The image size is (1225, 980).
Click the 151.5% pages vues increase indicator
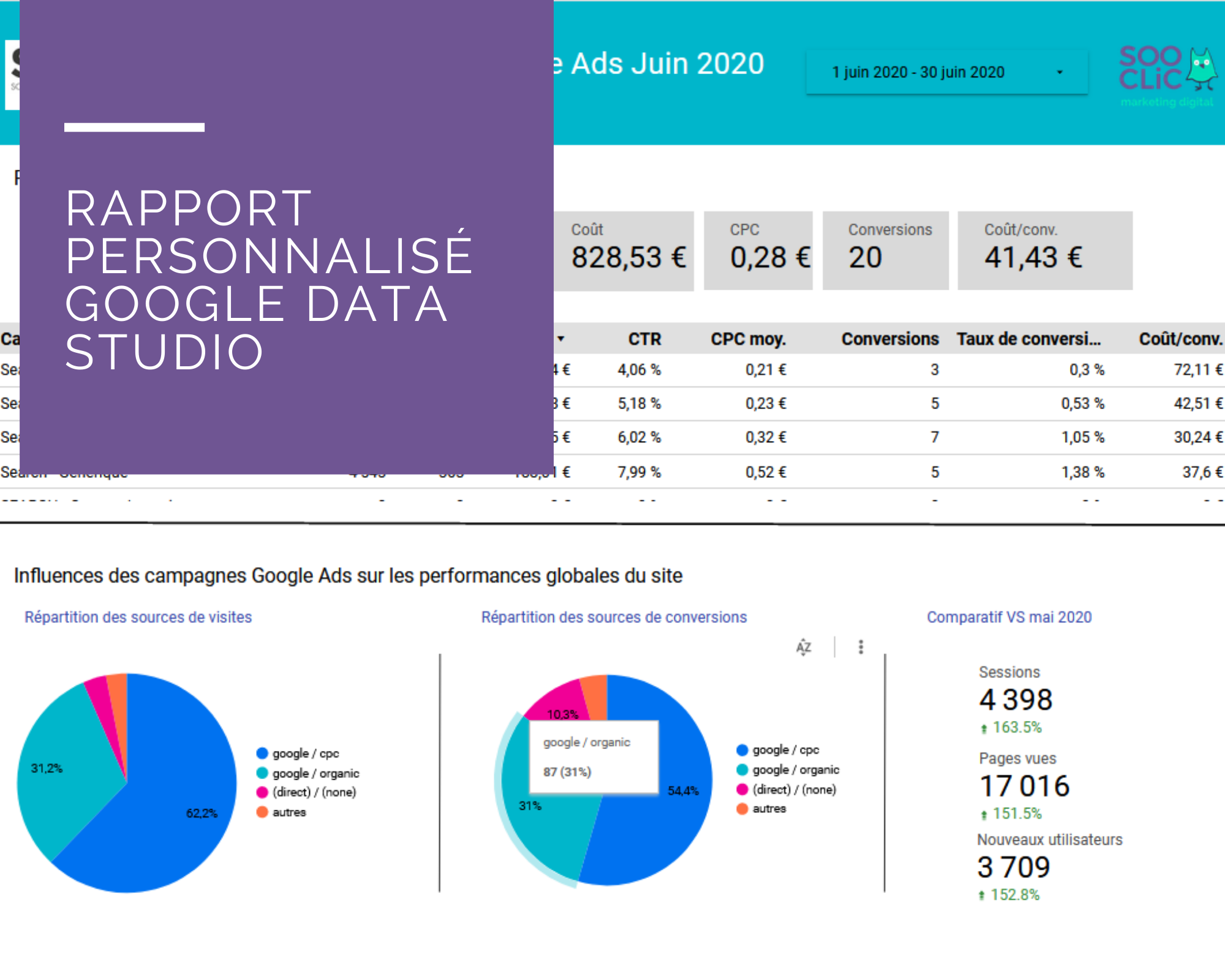click(1011, 814)
